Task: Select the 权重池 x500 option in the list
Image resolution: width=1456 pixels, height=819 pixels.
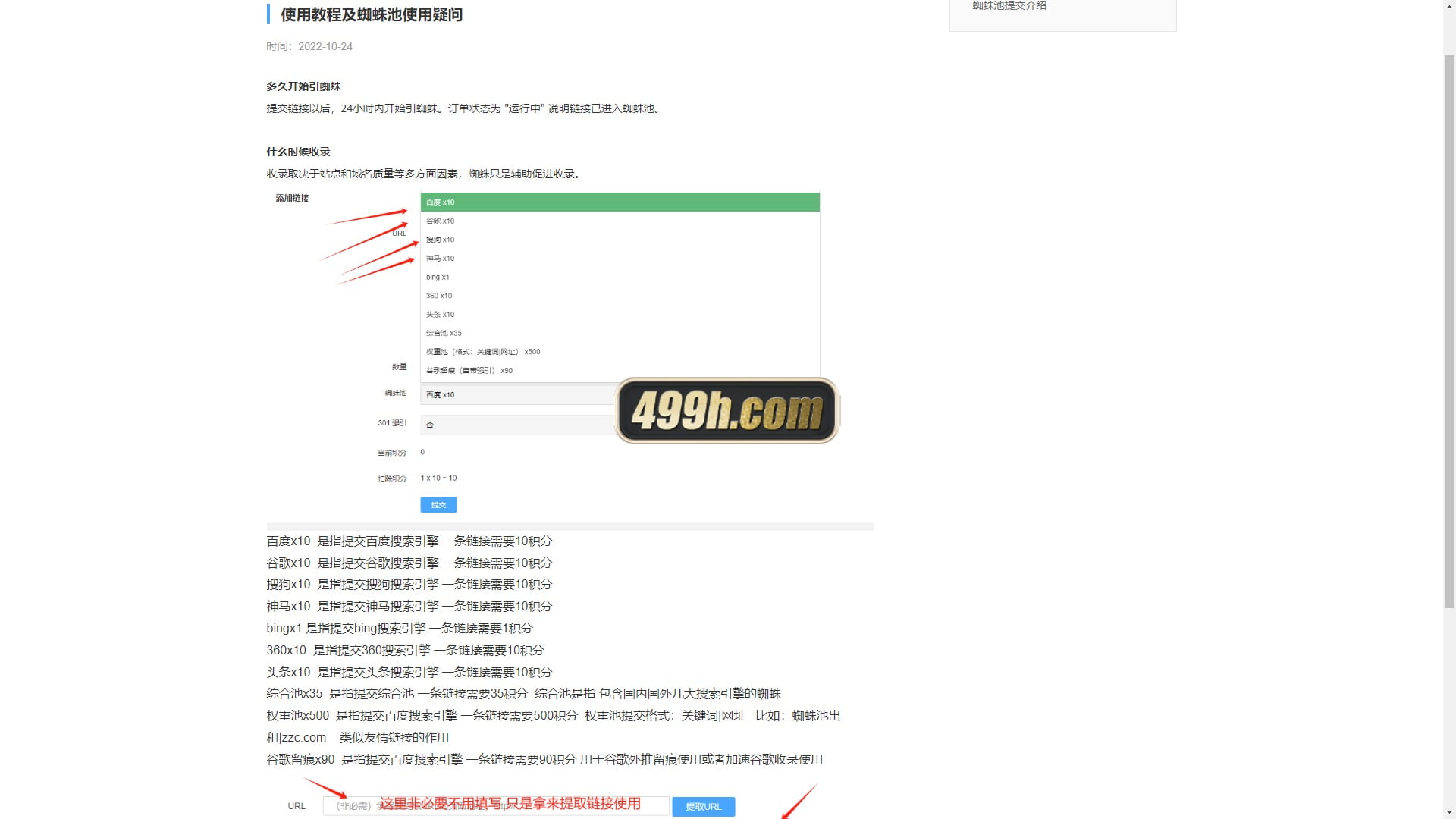Action: (620, 352)
